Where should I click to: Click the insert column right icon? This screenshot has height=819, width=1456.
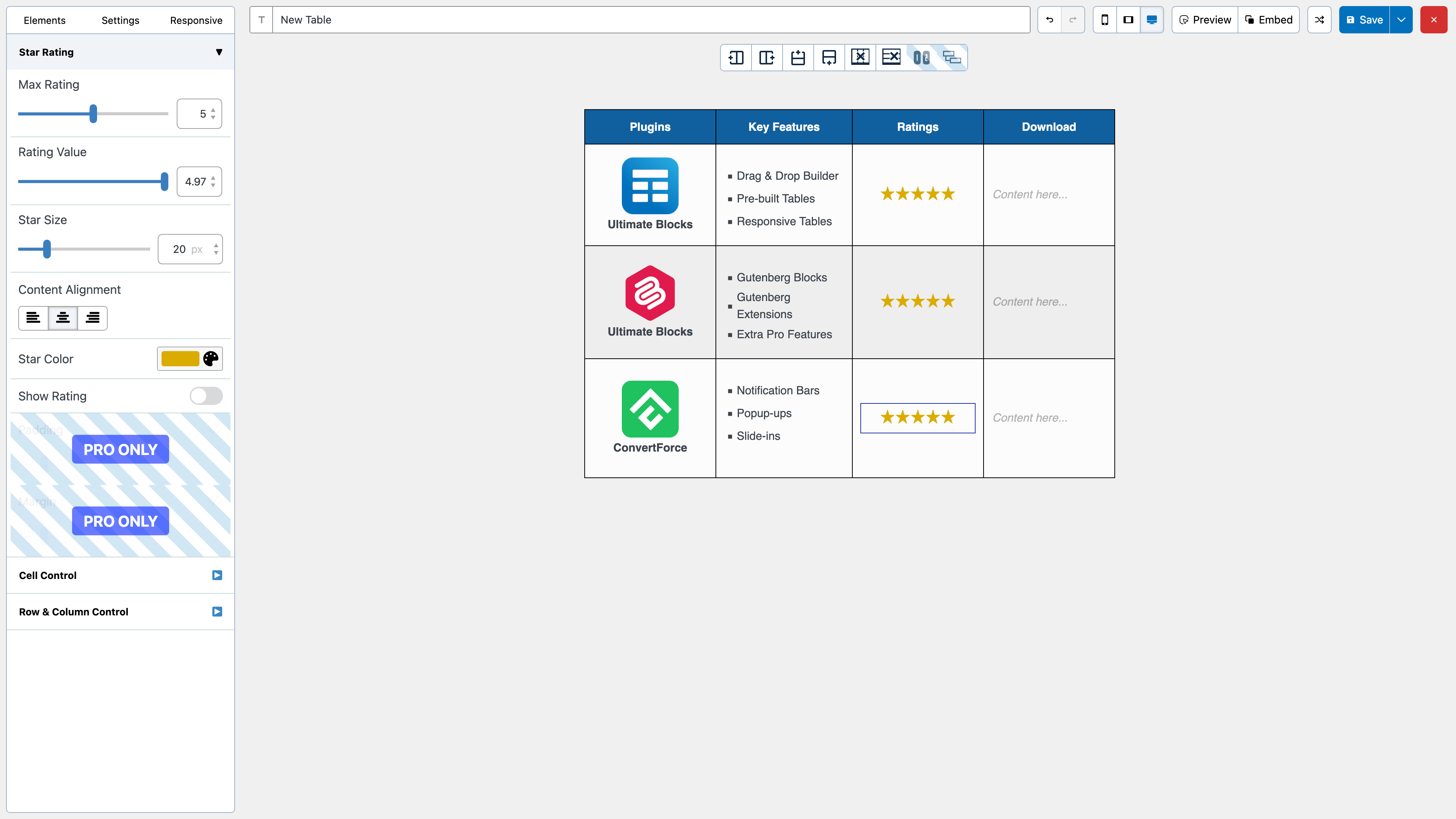pos(767,57)
